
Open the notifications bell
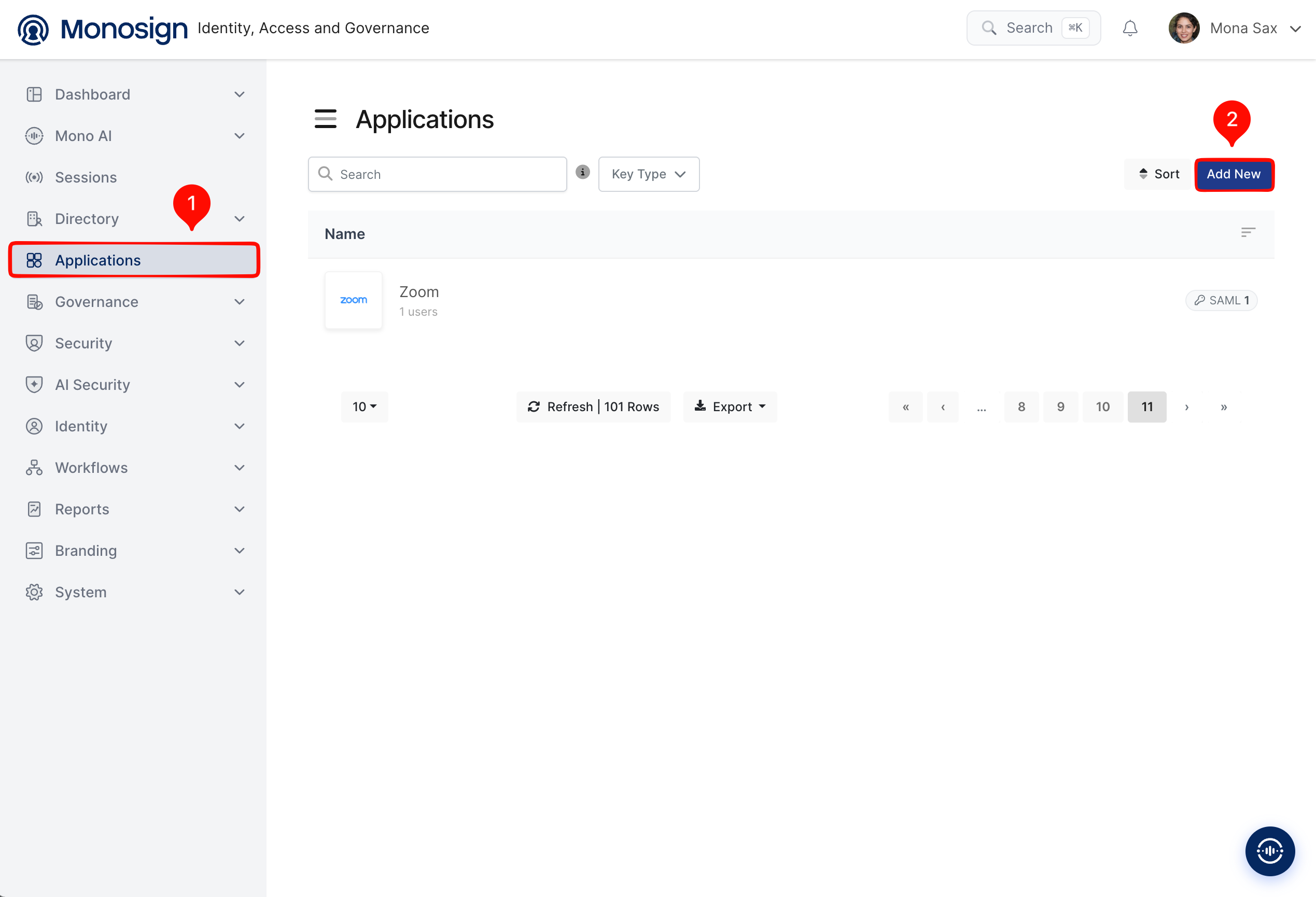[1130, 29]
